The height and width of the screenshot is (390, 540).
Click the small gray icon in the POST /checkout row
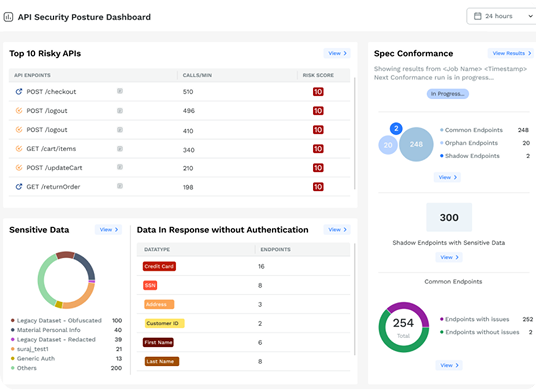120,91
